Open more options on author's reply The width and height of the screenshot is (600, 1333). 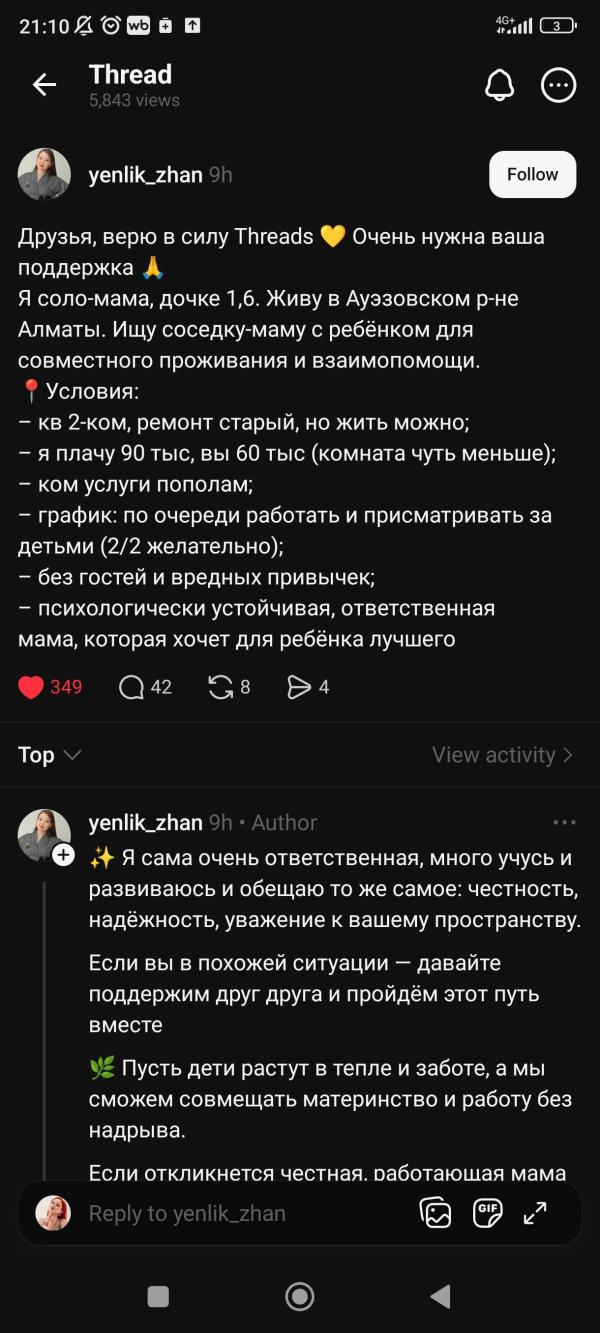tap(564, 823)
